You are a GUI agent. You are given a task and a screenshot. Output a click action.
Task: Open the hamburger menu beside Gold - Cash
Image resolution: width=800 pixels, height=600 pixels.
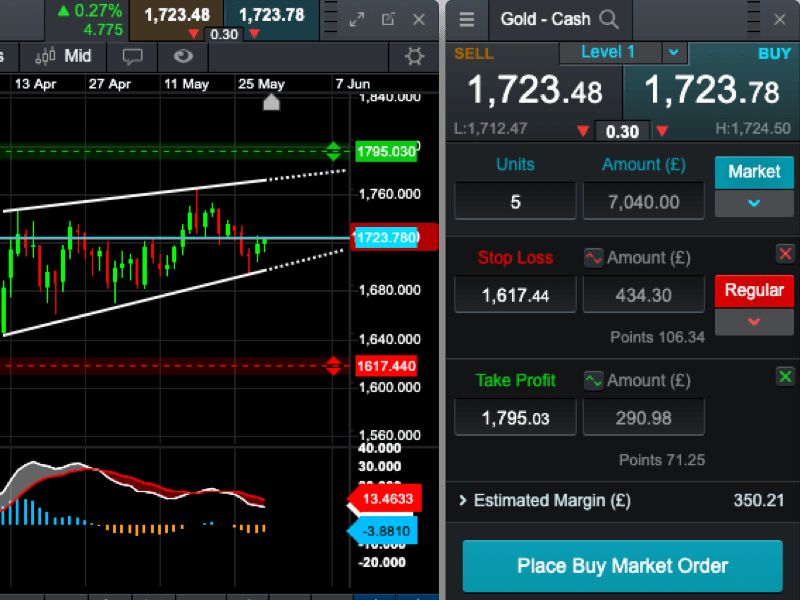click(x=466, y=19)
